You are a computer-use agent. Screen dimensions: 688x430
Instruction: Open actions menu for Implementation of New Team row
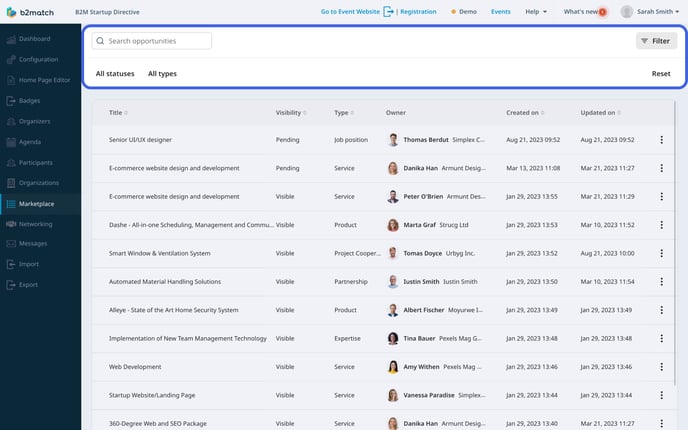click(661, 338)
